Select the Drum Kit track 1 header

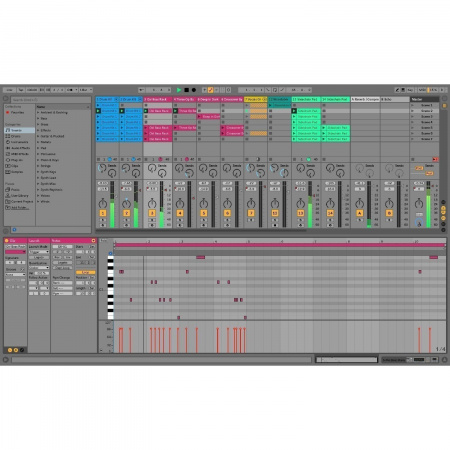pyautogui.click(x=107, y=99)
